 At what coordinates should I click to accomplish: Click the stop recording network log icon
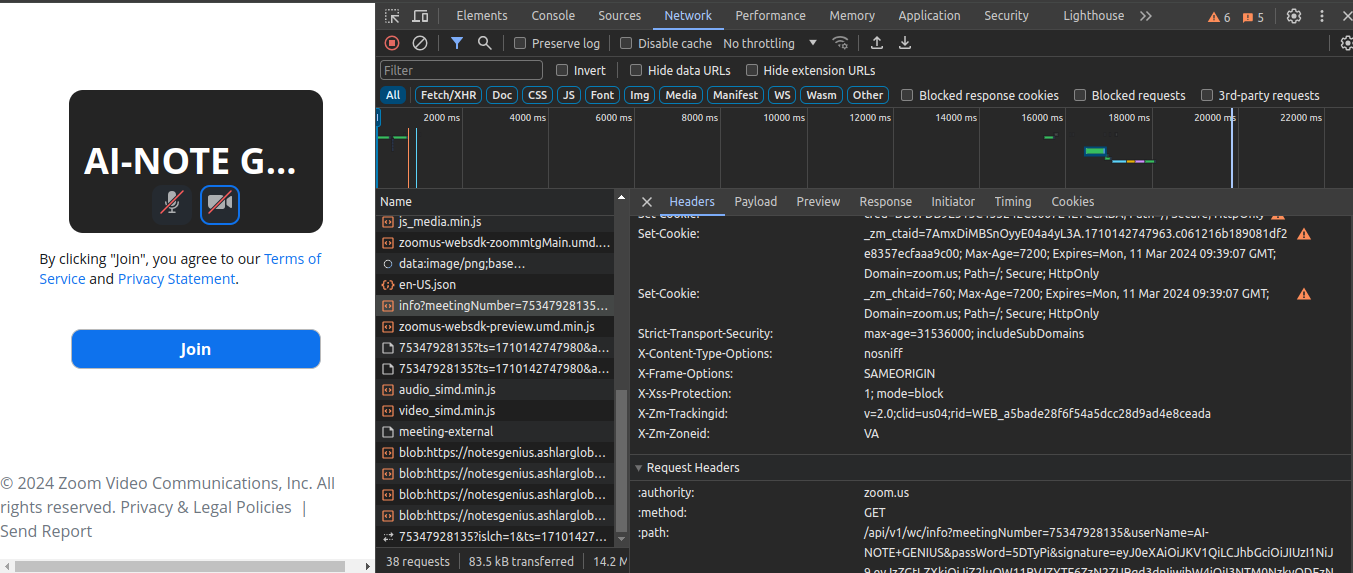tap(392, 43)
